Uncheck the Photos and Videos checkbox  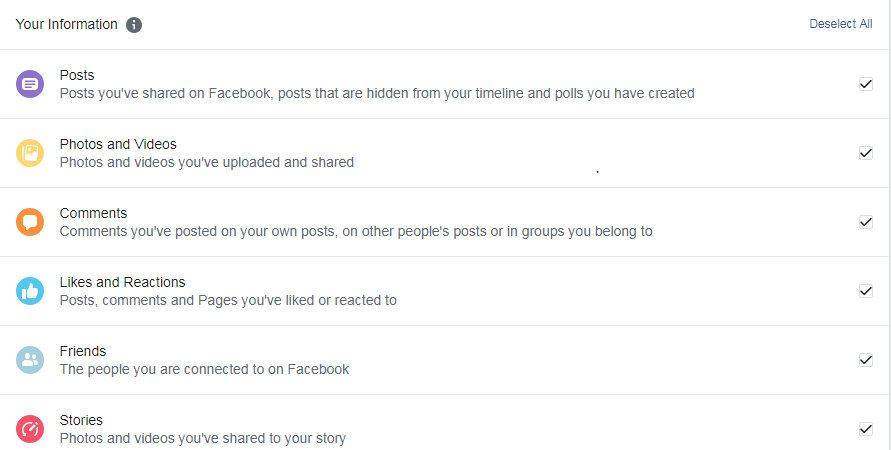pyautogui.click(x=866, y=153)
